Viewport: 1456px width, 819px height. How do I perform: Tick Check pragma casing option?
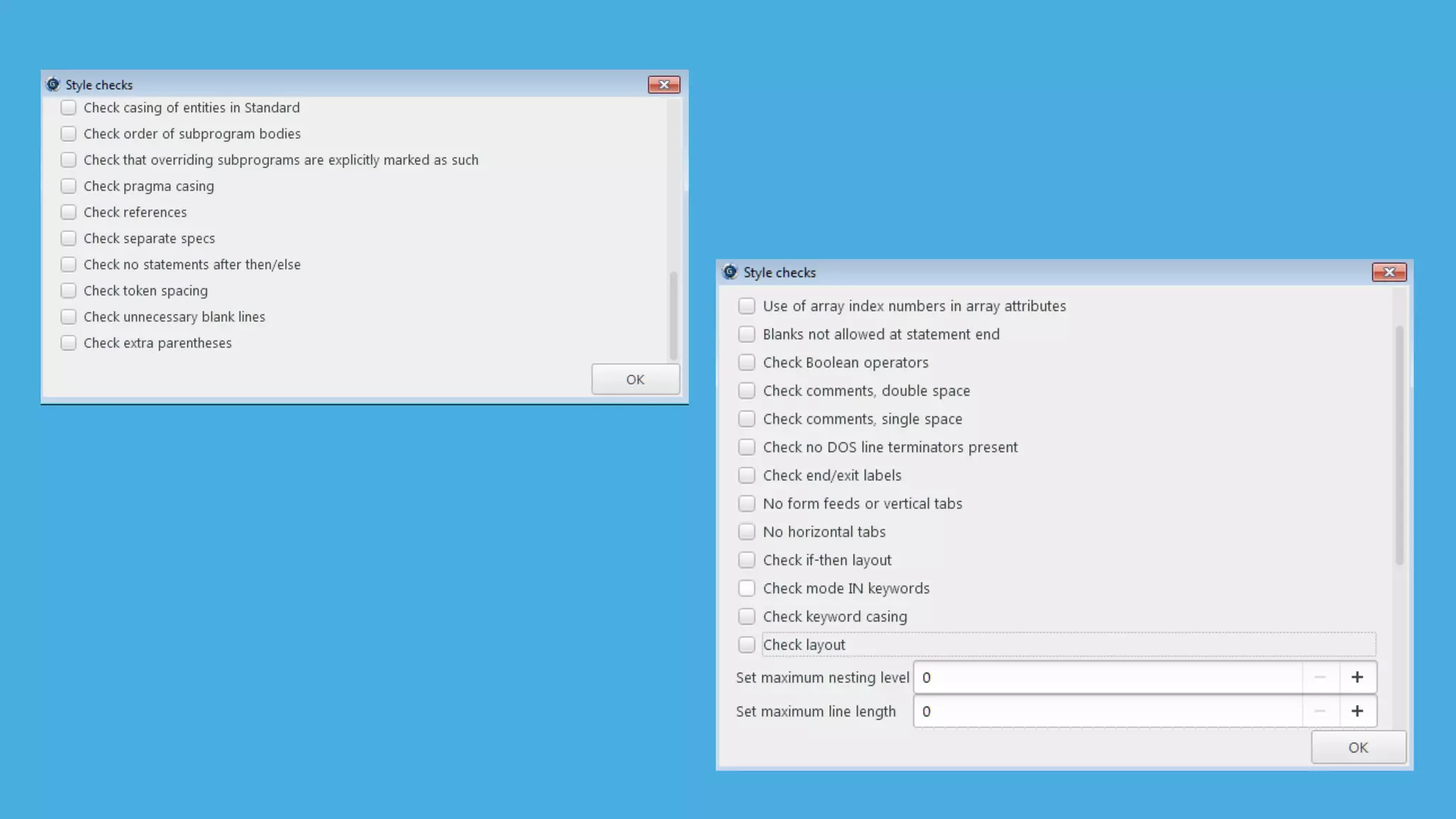click(x=68, y=186)
